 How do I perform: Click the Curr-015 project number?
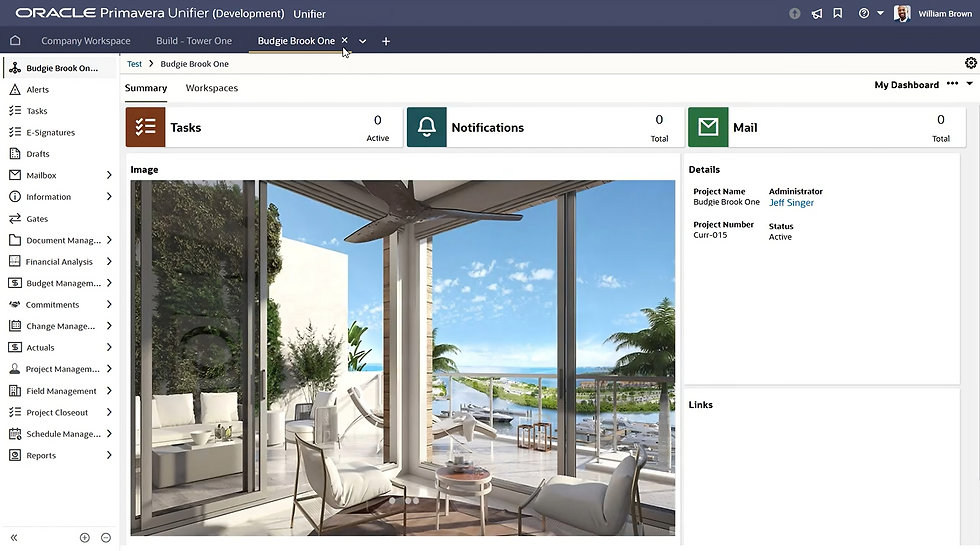(x=710, y=235)
